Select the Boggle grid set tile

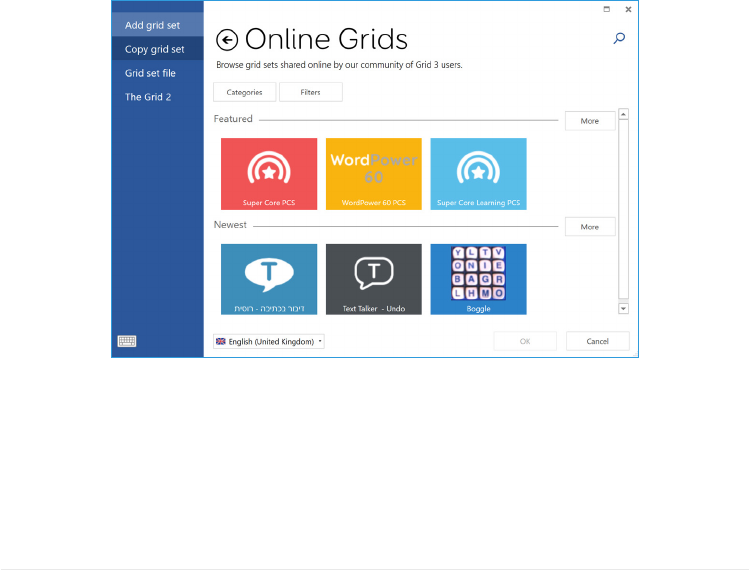pyautogui.click(x=478, y=280)
